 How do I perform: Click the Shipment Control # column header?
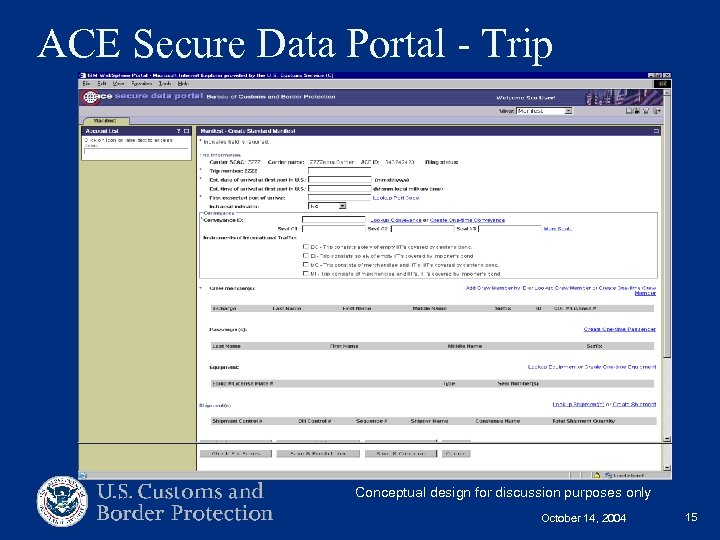click(237, 421)
